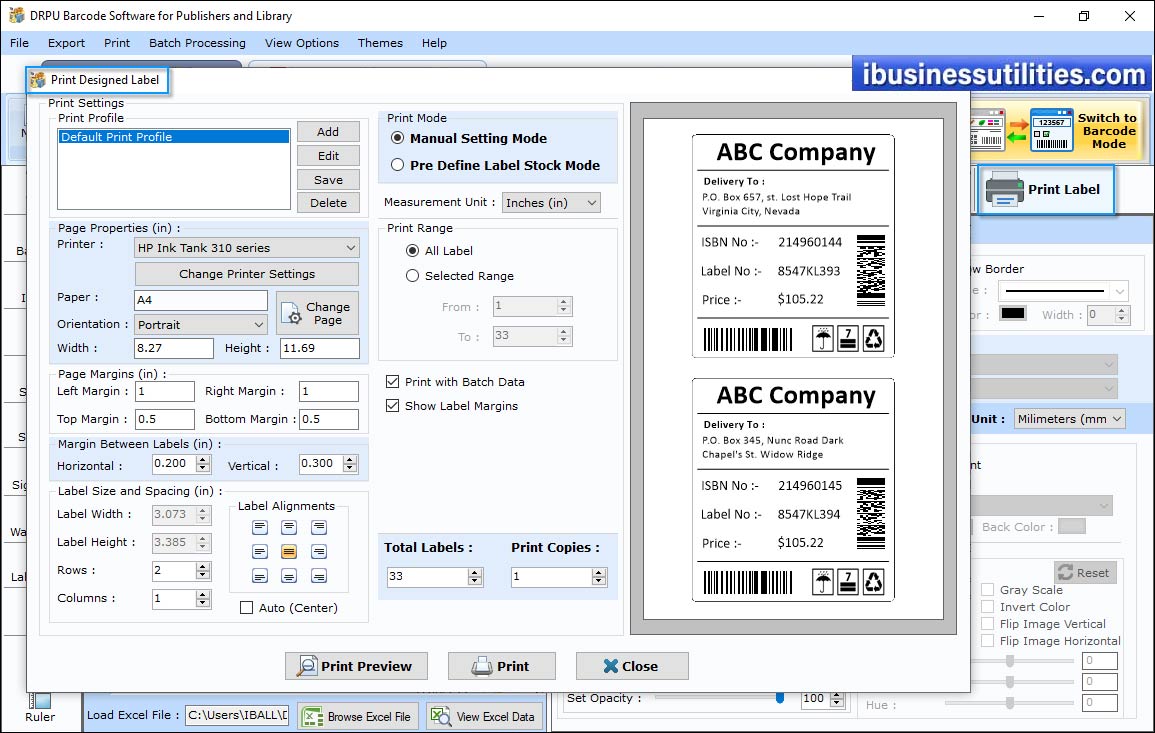Increase Total Labels value

(476, 572)
